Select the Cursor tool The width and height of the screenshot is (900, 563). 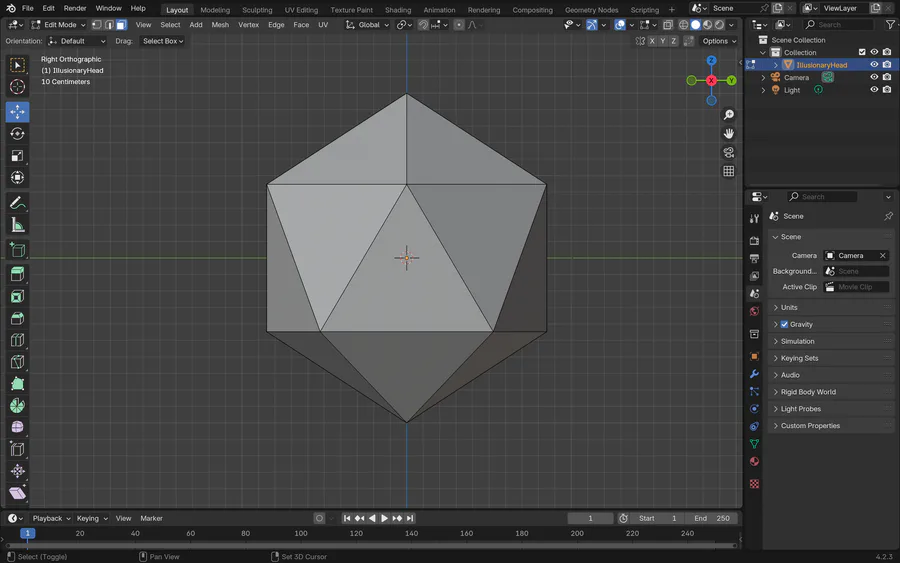pyautogui.click(x=17, y=87)
